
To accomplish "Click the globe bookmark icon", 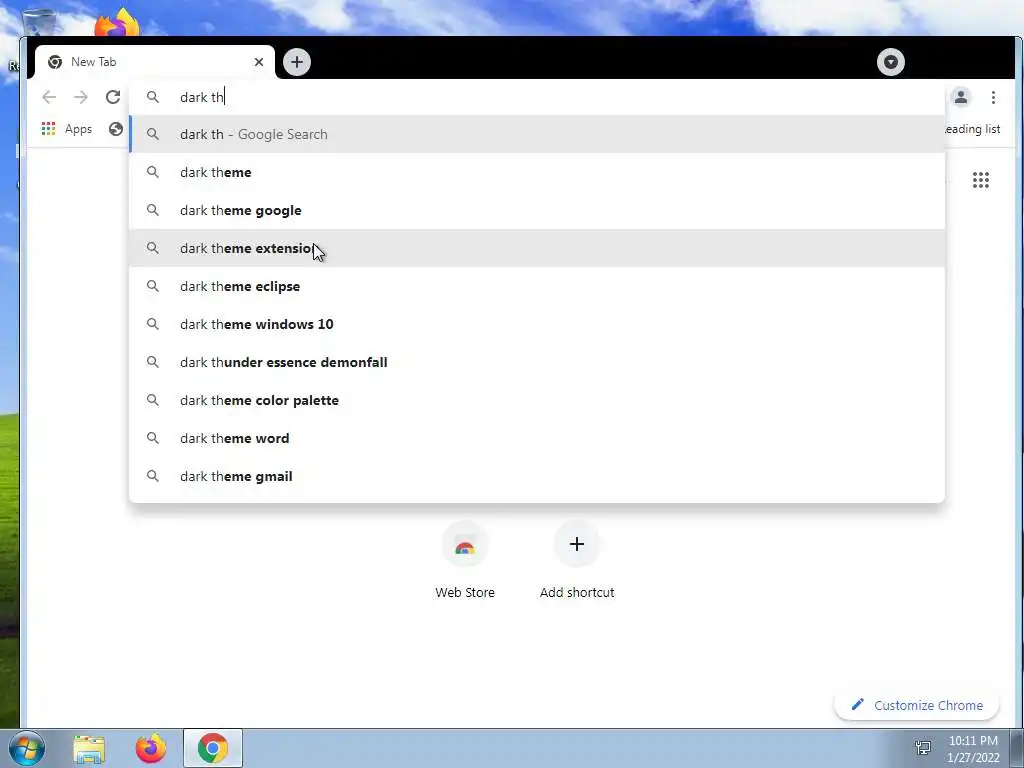I will point(116,129).
